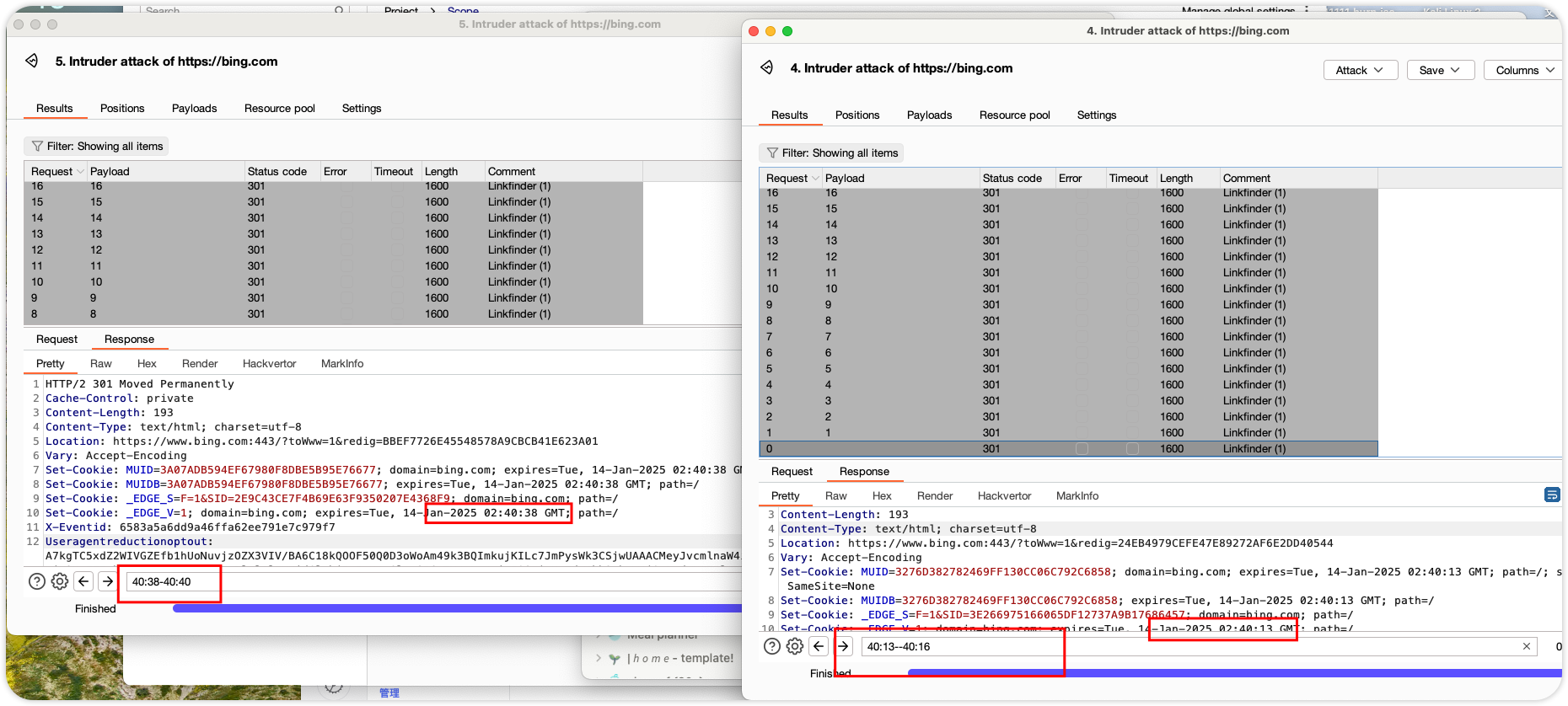The width and height of the screenshot is (1568, 706).
Task: Open Resource pool tab in attack 4
Action: pyautogui.click(x=1015, y=115)
